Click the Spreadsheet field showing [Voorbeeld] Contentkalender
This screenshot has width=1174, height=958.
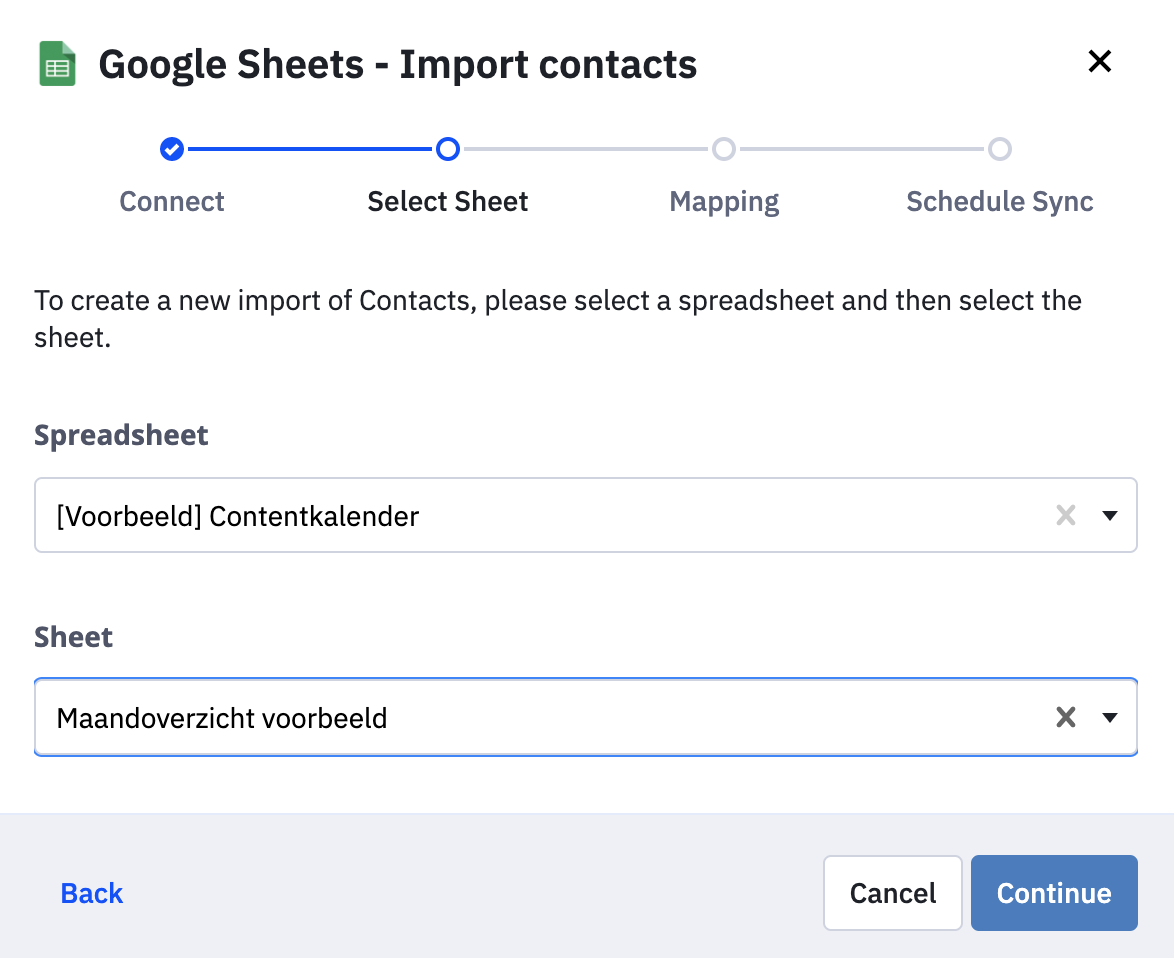click(586, 515)
